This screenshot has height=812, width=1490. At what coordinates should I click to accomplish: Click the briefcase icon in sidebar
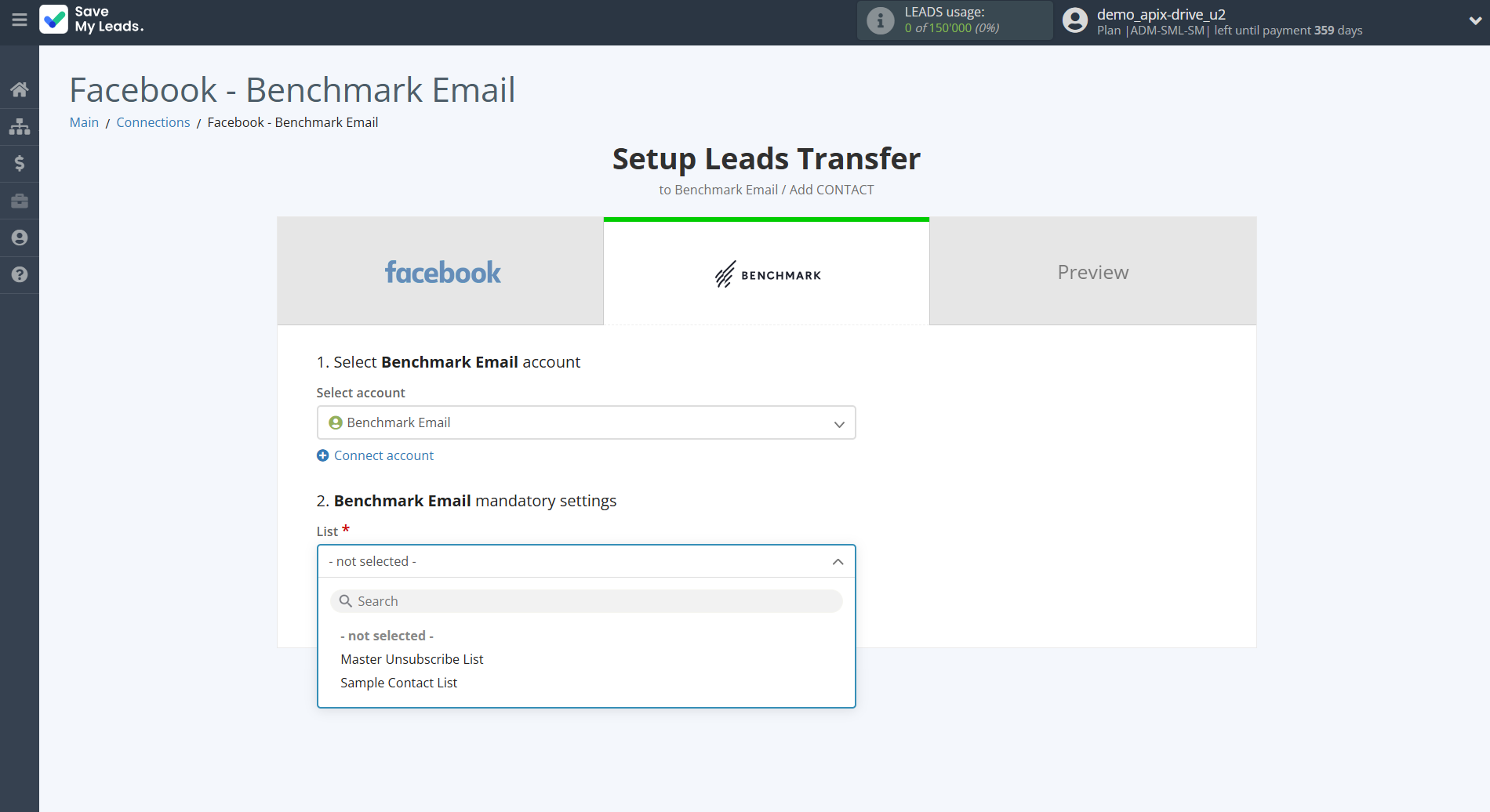click(x=20, y=201)
